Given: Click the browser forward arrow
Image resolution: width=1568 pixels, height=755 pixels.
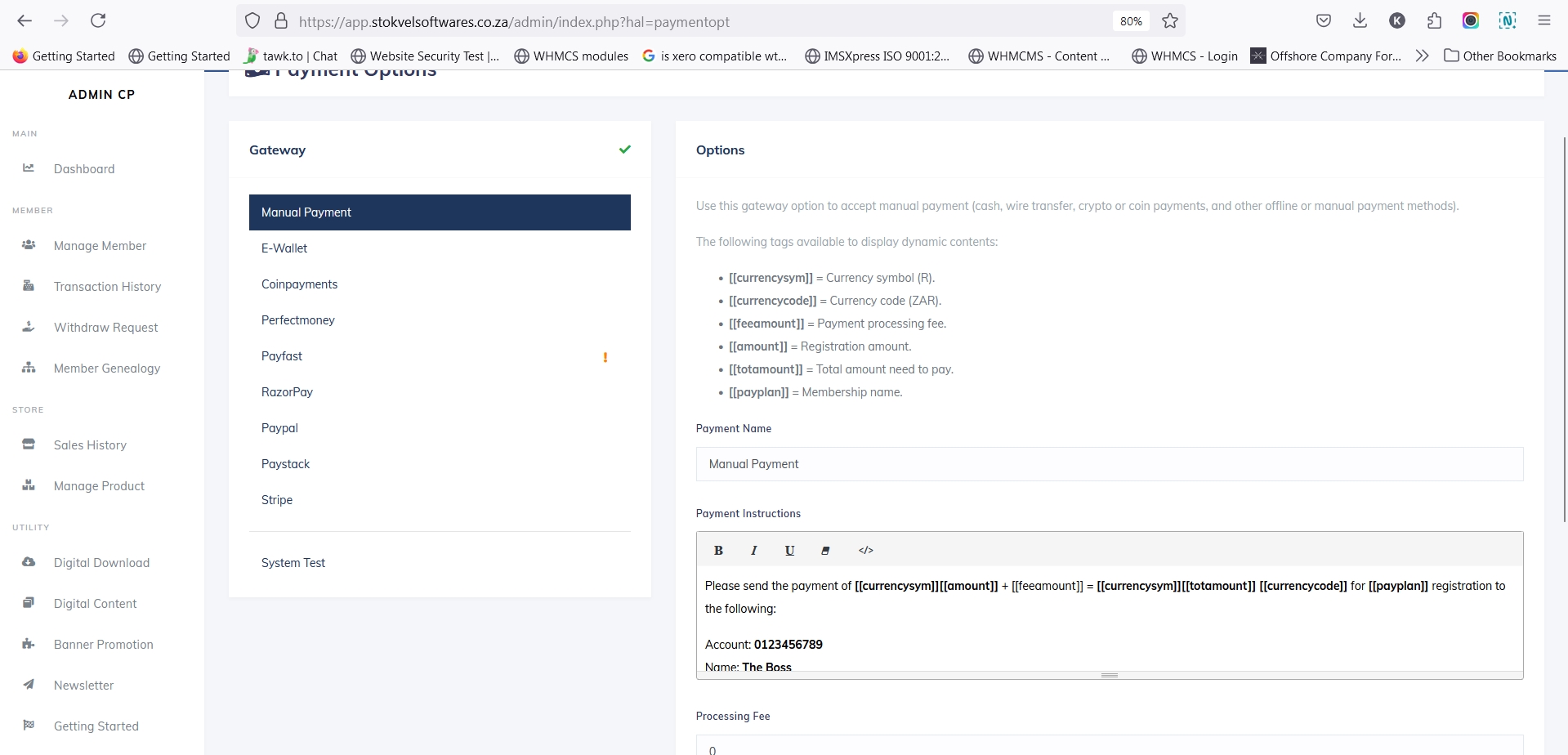Looking at the screenshot, I should [61, 20].
